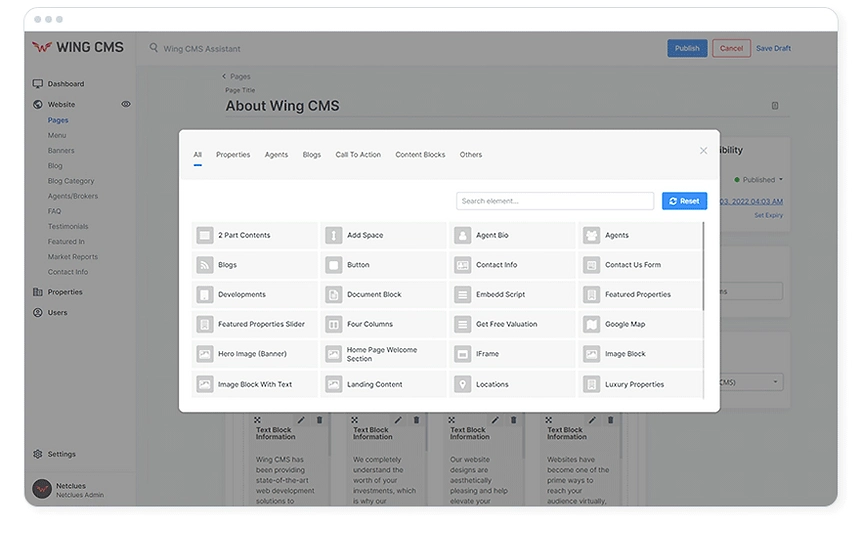Viewport: 862px width, 534px height.
Task: Select the Embedd Script icon
Action: click(463, 295)
